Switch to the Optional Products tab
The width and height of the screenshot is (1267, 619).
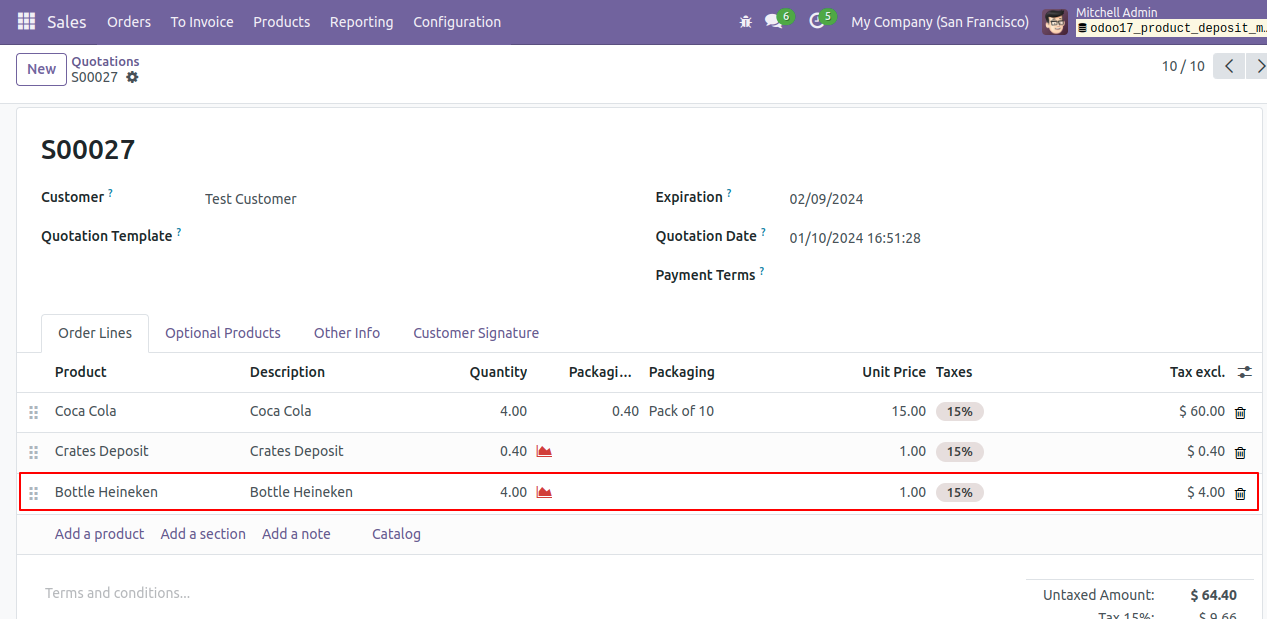click(223, 333)
